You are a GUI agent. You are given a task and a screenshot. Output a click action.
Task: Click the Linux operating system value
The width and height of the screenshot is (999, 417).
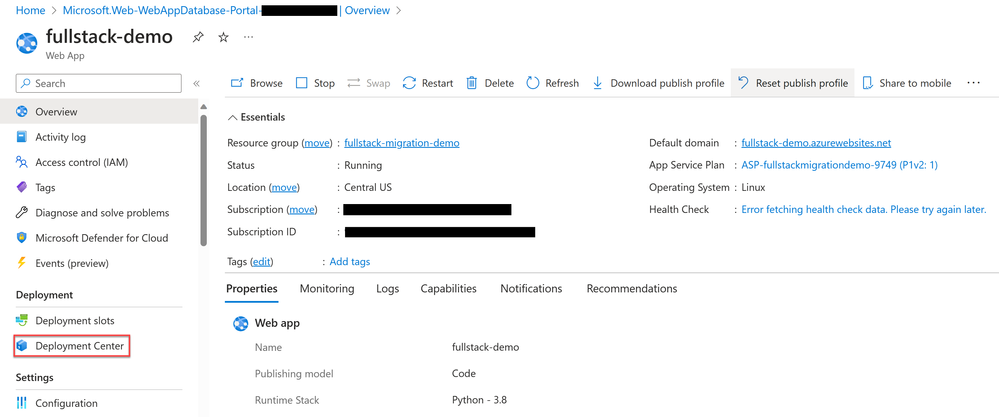coord(754,187)
